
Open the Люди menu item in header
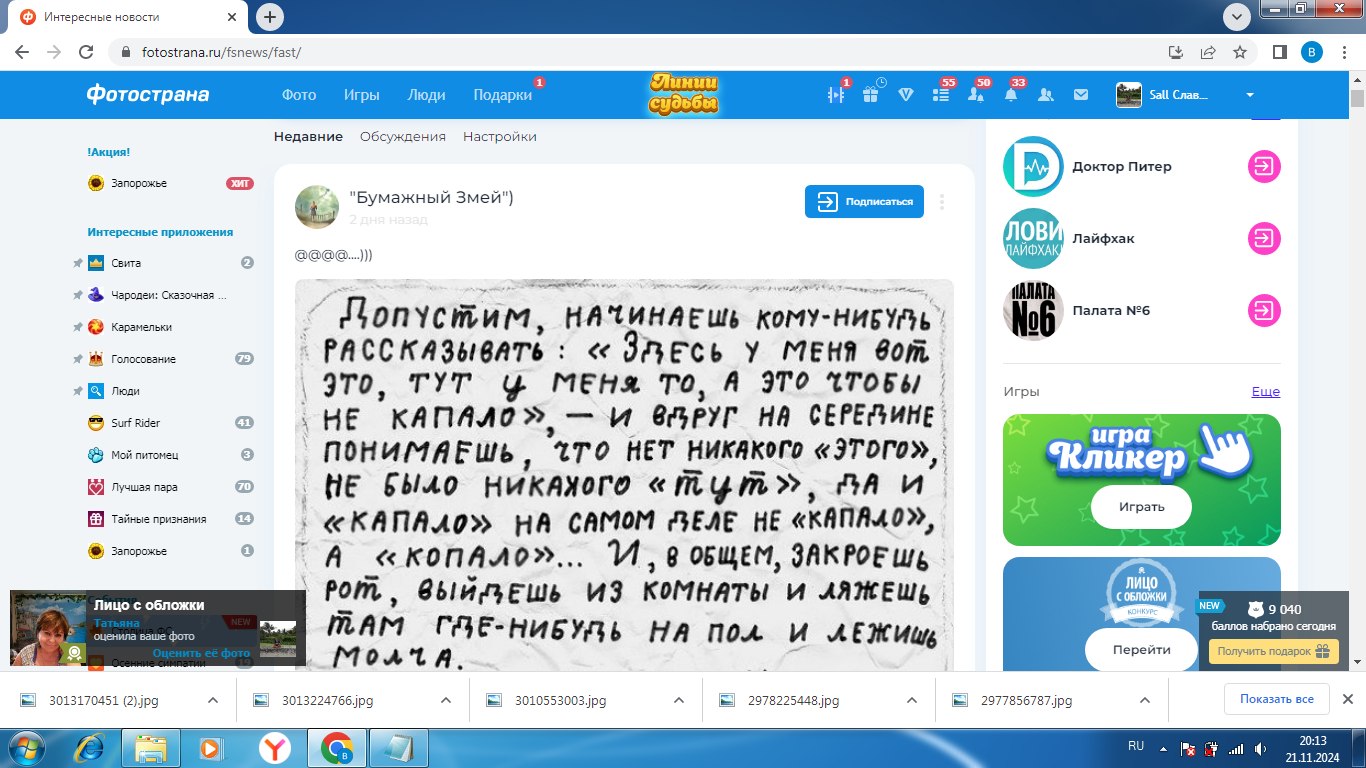coord(427,95)
